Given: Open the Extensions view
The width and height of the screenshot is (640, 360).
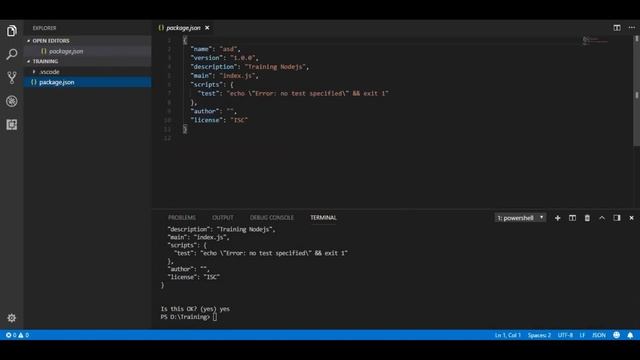Looking at the screenshot, I should tap(11, 124).
